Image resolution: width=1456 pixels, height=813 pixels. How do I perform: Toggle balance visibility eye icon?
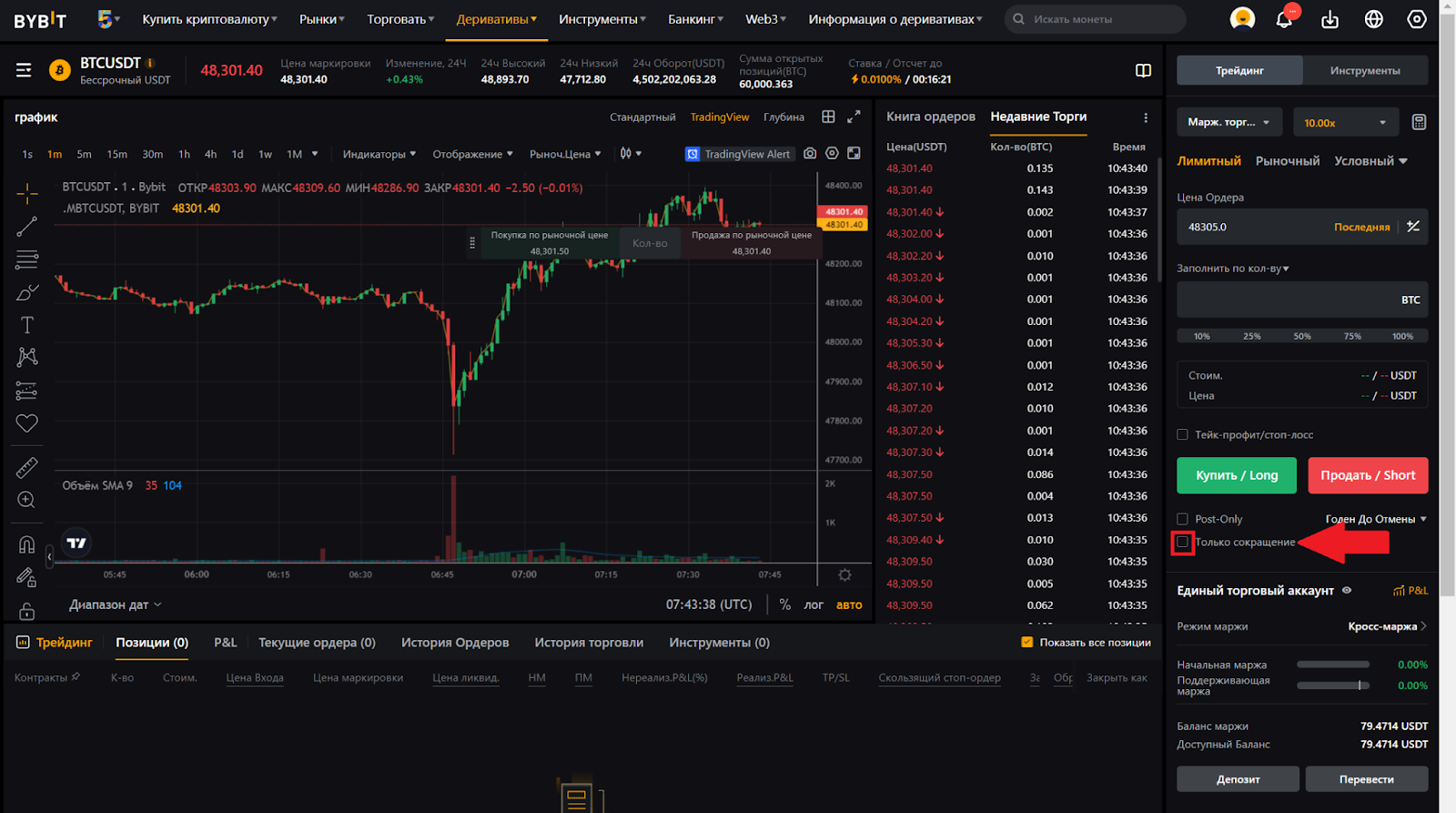tap(1347, 590)
